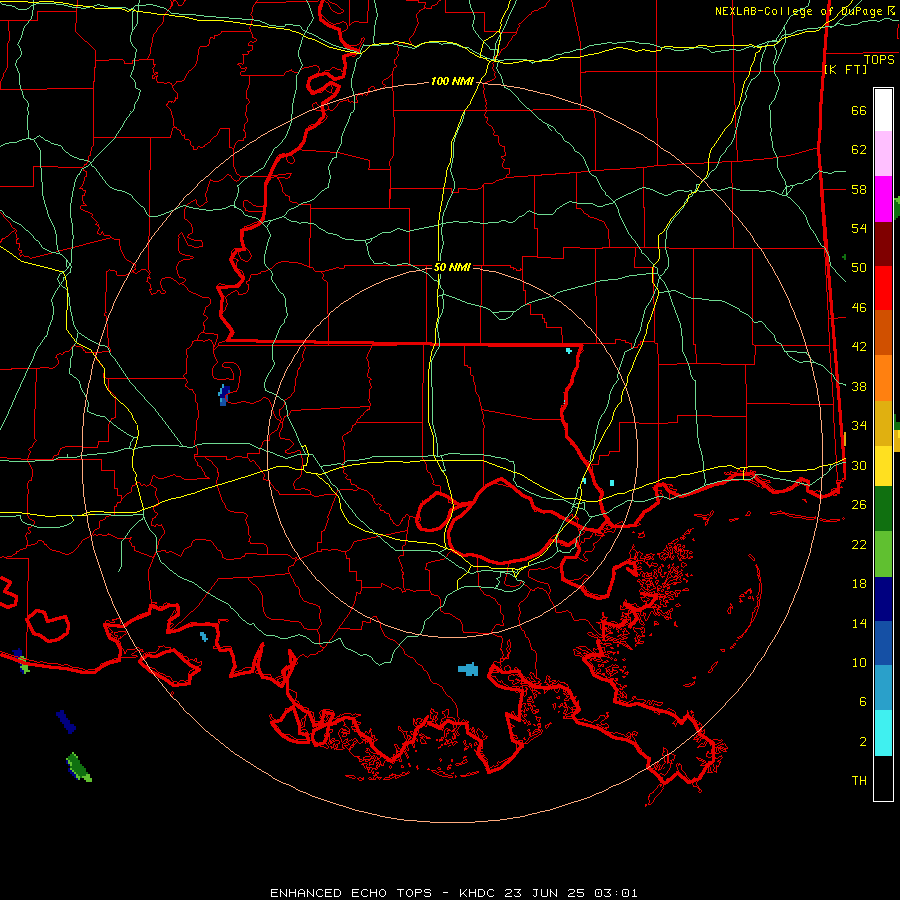Click the '26' legend label
Screen dimensions: 900x900
[859, 505]
